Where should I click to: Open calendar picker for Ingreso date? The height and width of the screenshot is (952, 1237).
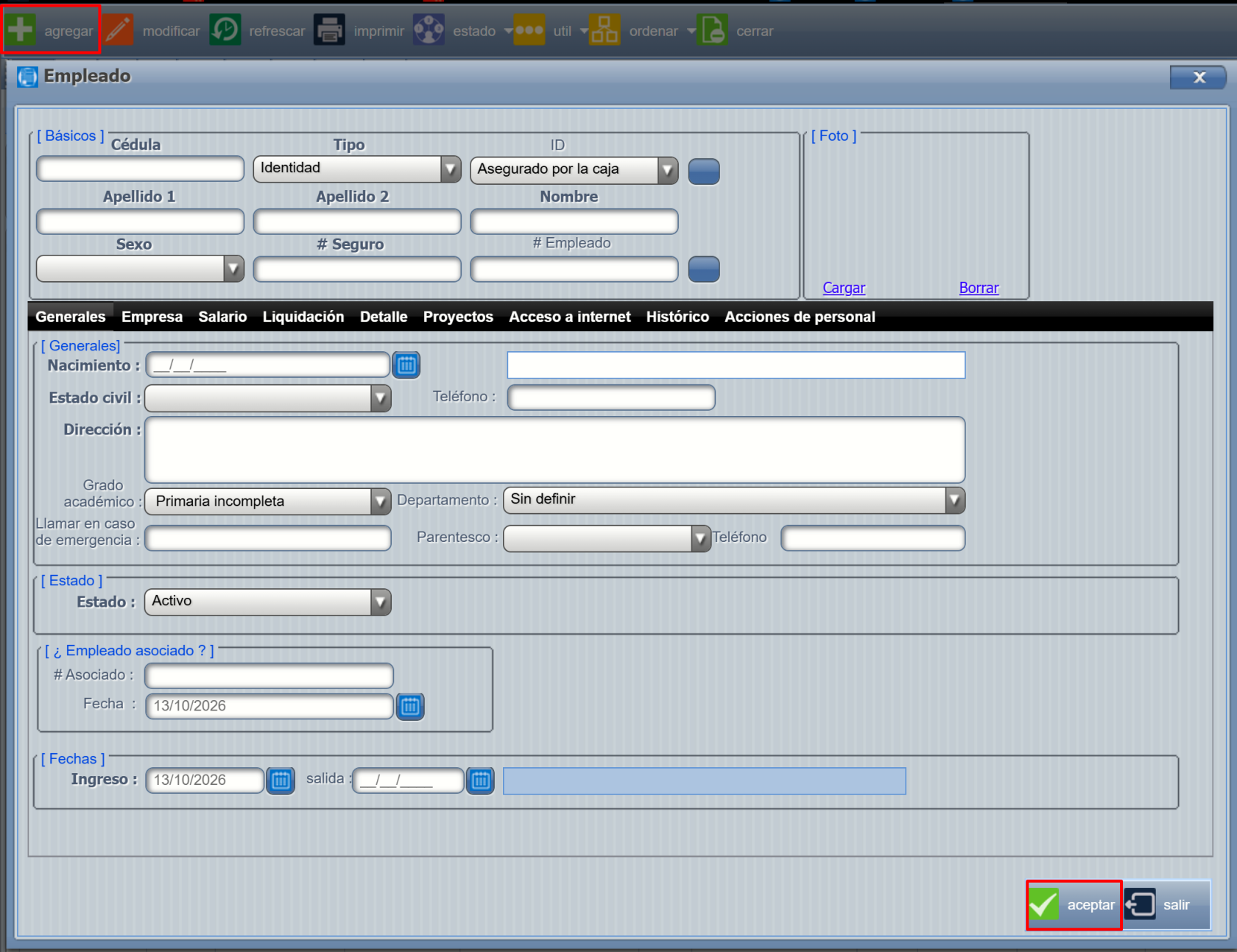point(281,780)
